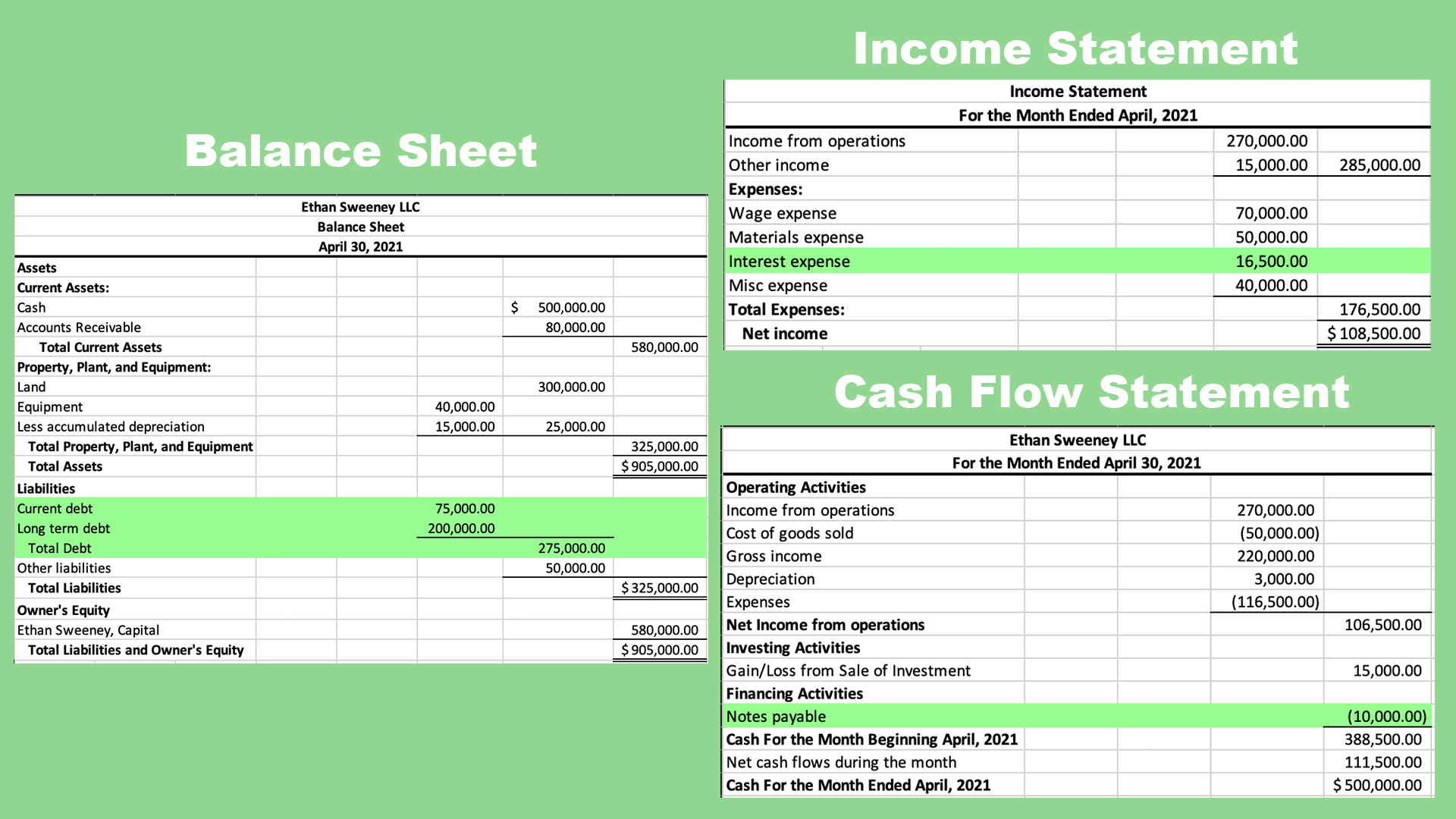This screenshot has width=1456, height=819.
Task: Select the Income Statement title
Action: tap(1076, 48)
